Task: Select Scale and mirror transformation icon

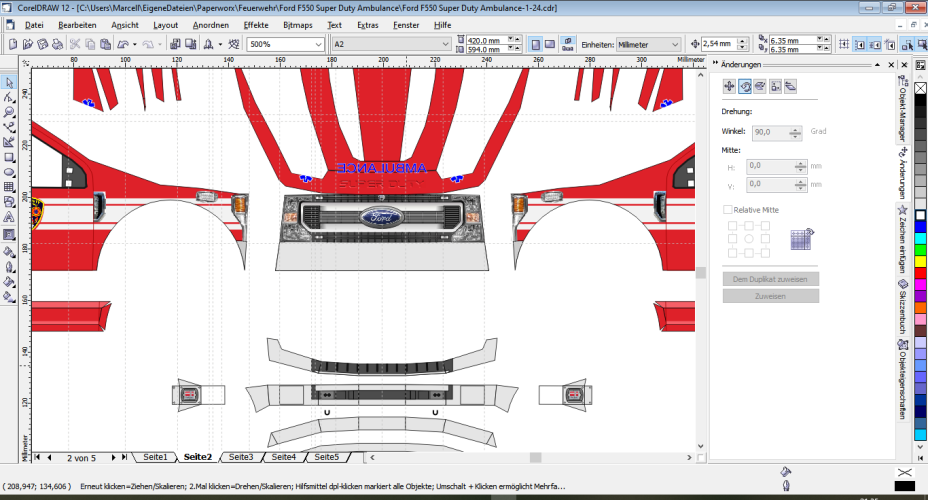Action: pos(760,86)
